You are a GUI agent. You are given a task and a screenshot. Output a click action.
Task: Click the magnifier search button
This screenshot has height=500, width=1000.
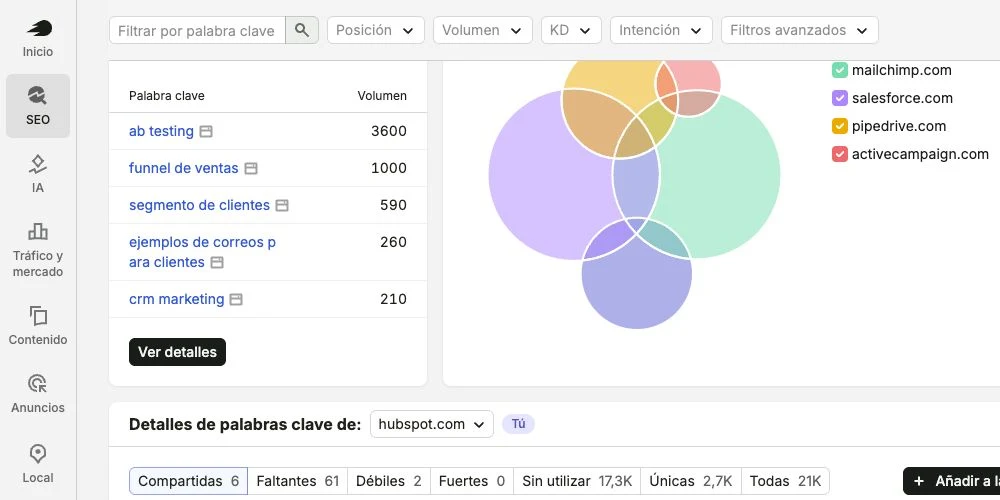[302, 30]
